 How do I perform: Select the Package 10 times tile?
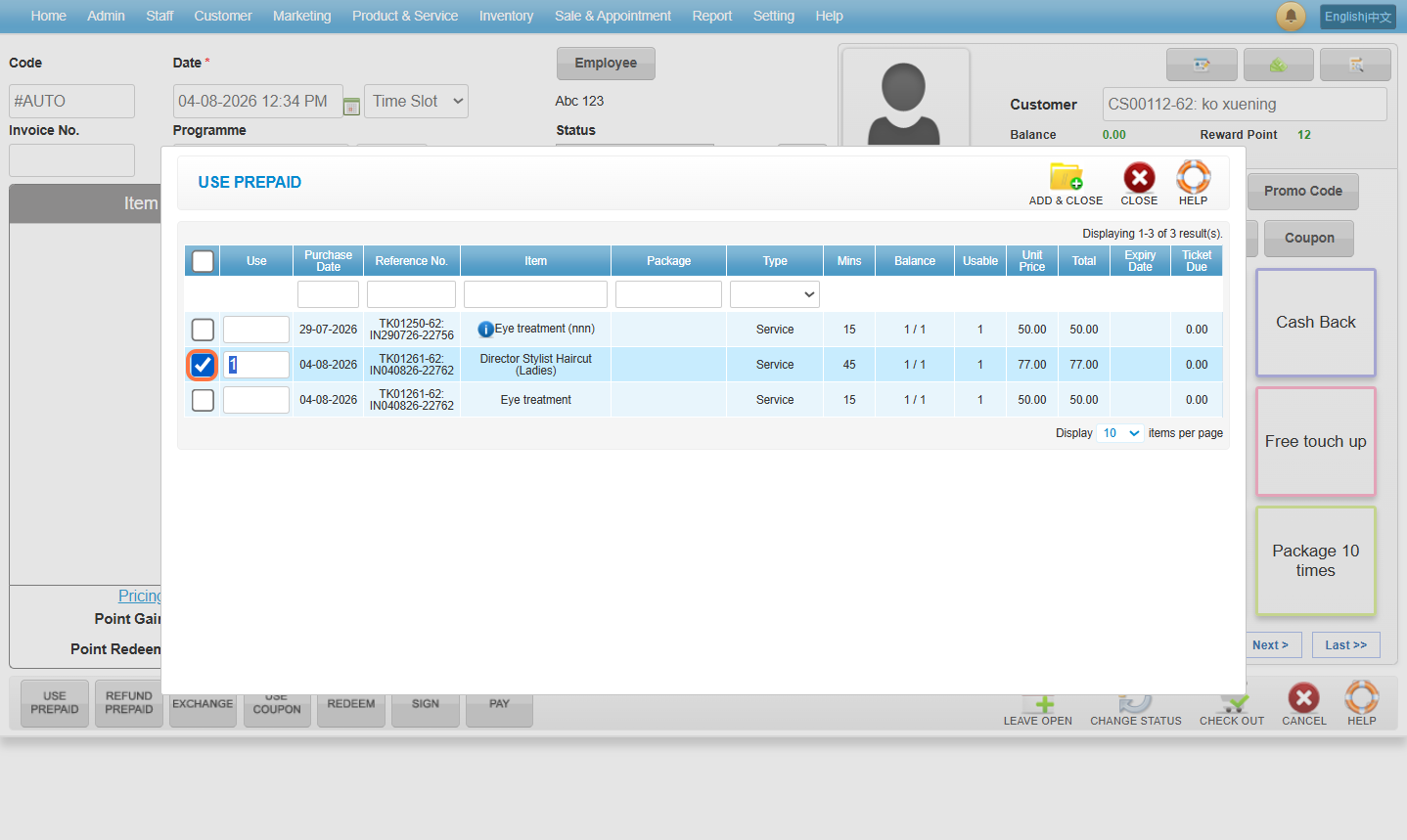[x=1316, y=561]
